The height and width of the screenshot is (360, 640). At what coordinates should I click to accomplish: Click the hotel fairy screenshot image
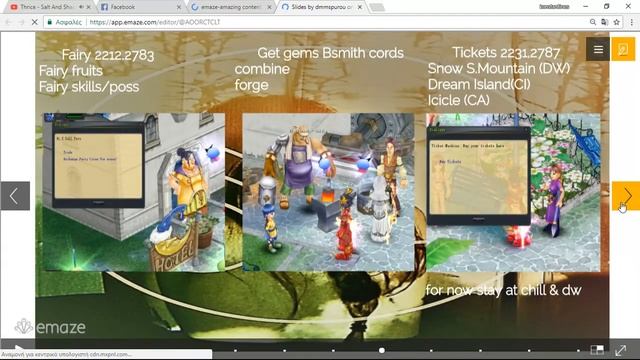134,192
